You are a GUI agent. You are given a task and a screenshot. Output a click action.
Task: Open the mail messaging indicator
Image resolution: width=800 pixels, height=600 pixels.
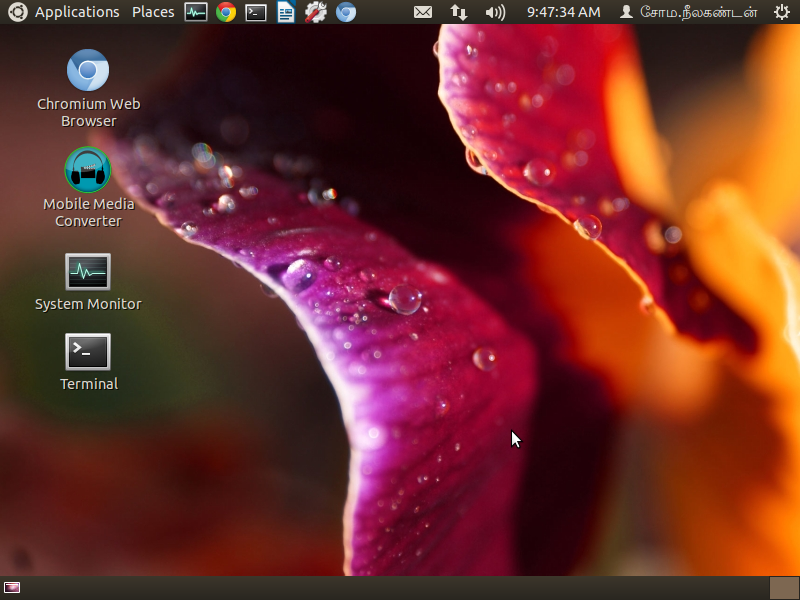coord(422,12)
